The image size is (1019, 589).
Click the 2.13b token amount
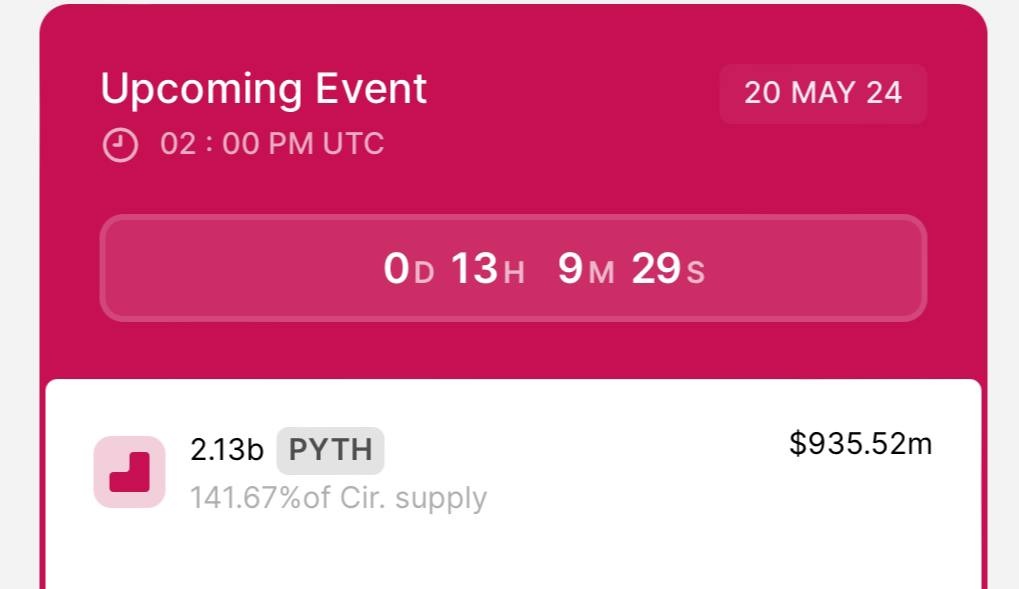click(x=227, y=450)
